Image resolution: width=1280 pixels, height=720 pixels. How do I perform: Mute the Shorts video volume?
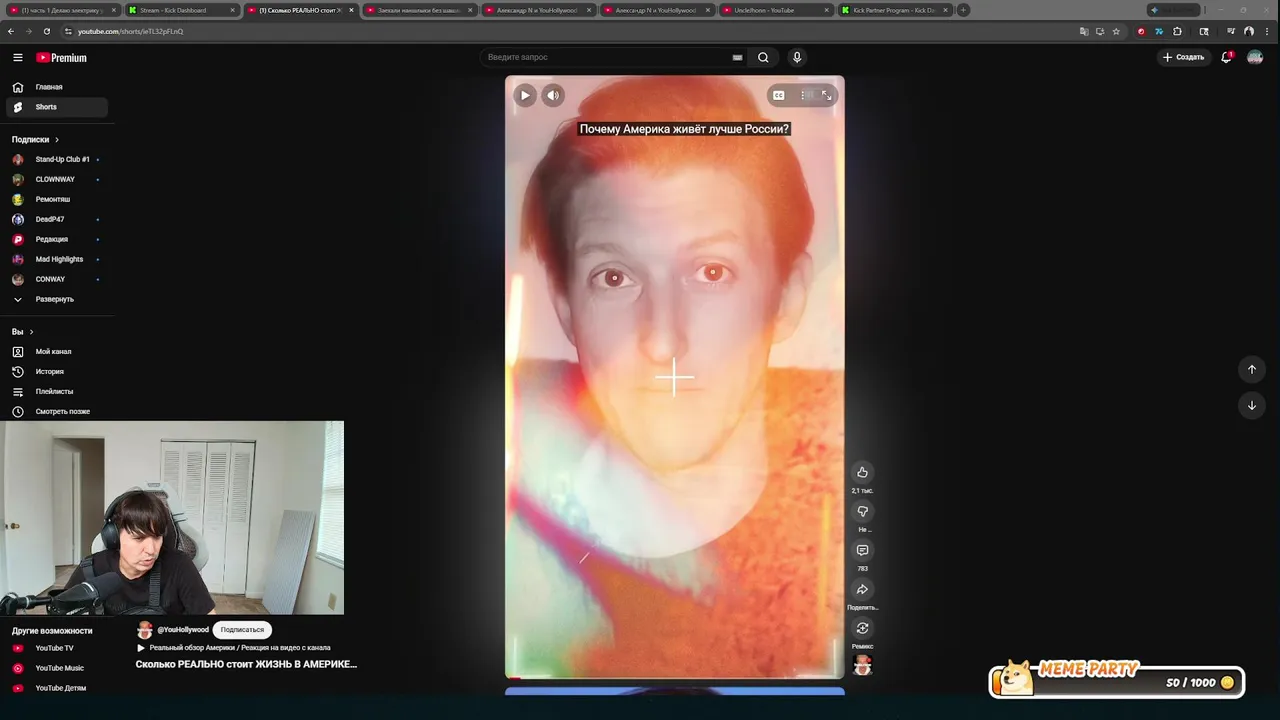point(553,95)
